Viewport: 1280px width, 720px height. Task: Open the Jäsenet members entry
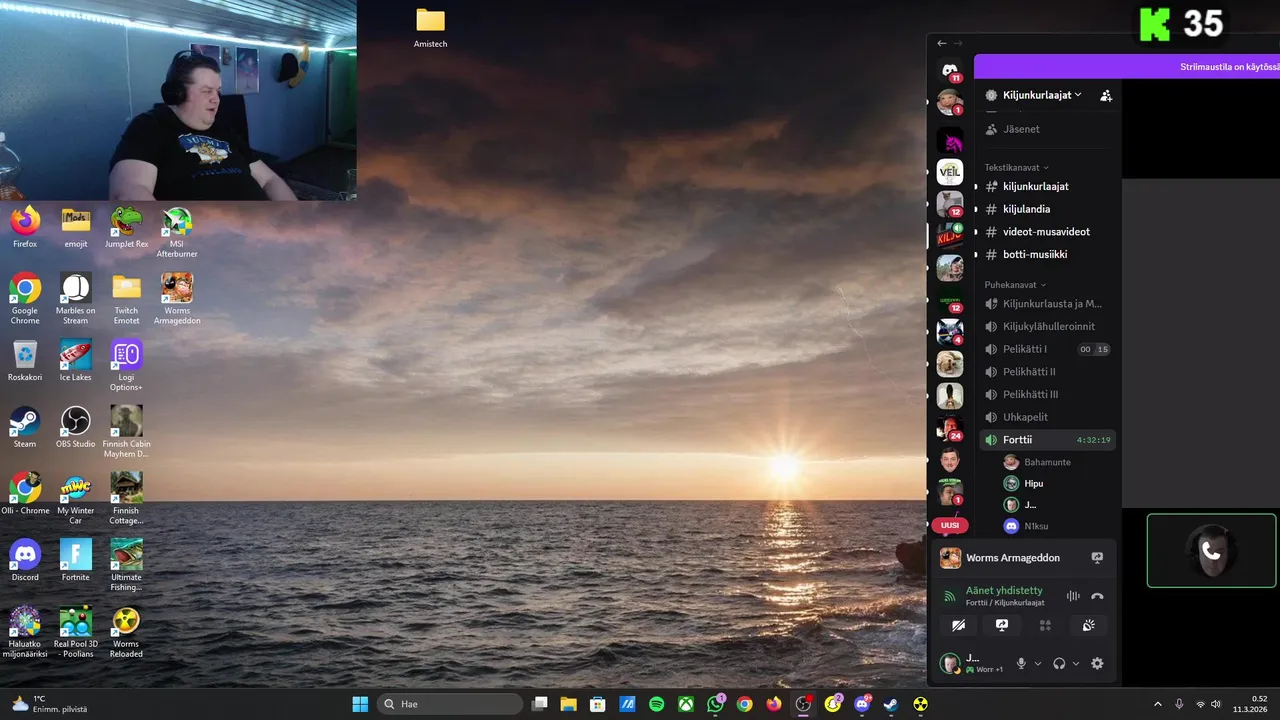point(1048,129)
